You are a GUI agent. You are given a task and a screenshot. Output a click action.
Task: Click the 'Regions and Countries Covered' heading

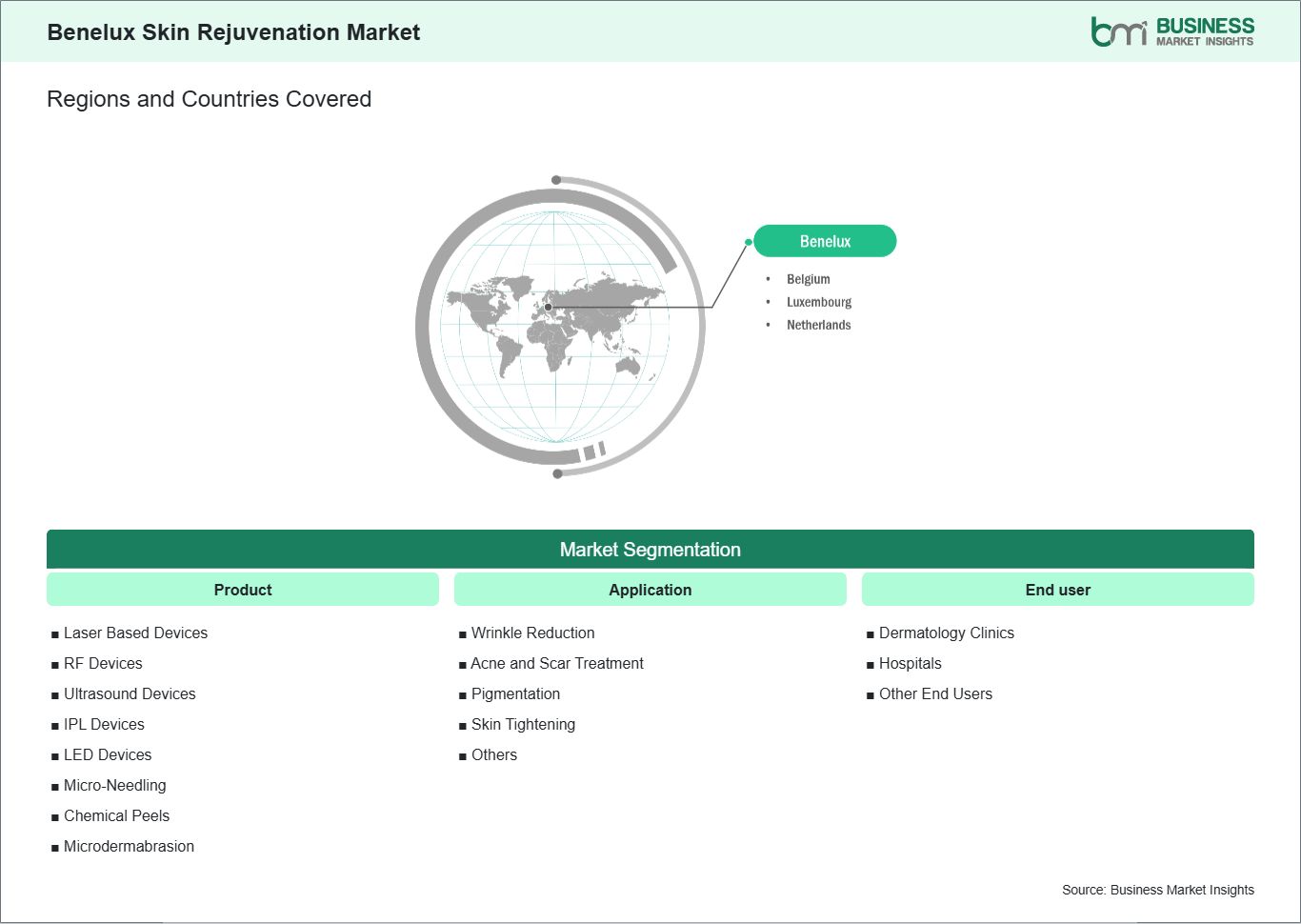(x=209, y=99)
